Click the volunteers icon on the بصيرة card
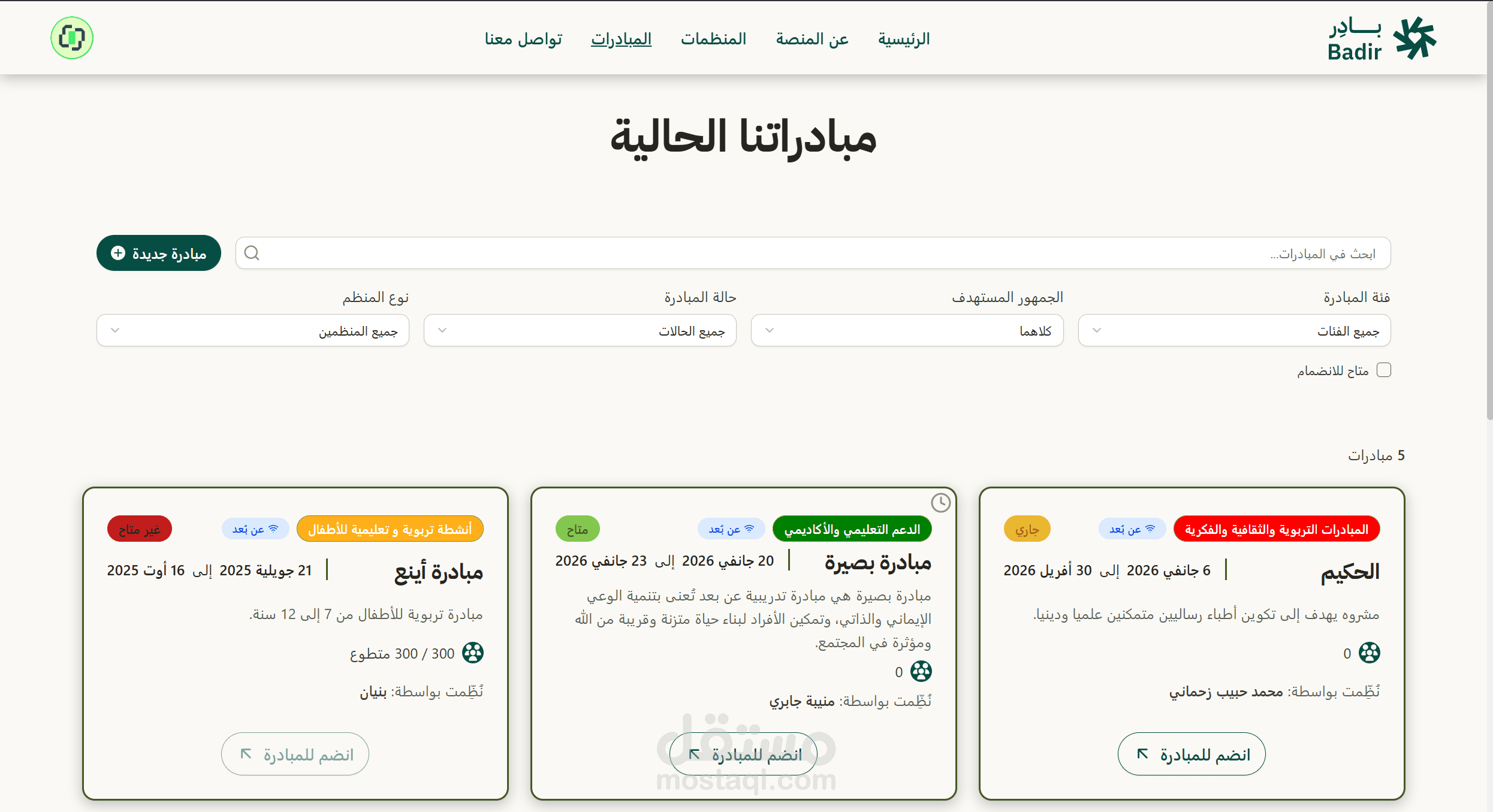This screenshot has height=812, width=1493. [921, 671]
